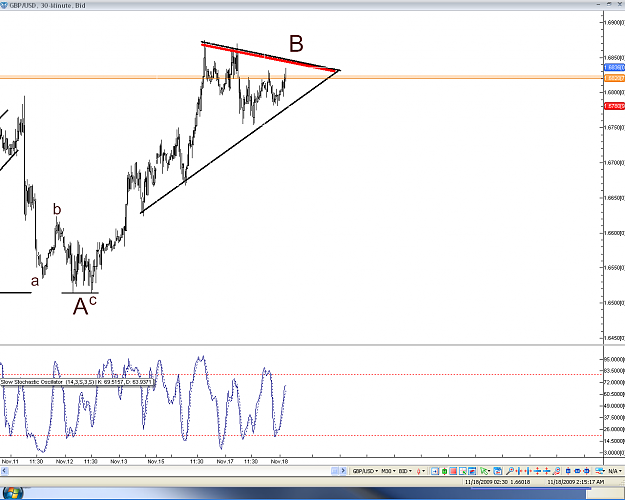Image resolution: width=625 pixels, height=500 pixels.
Task: Open the candlestick chart style dropdown
Action: pos(421,471)
